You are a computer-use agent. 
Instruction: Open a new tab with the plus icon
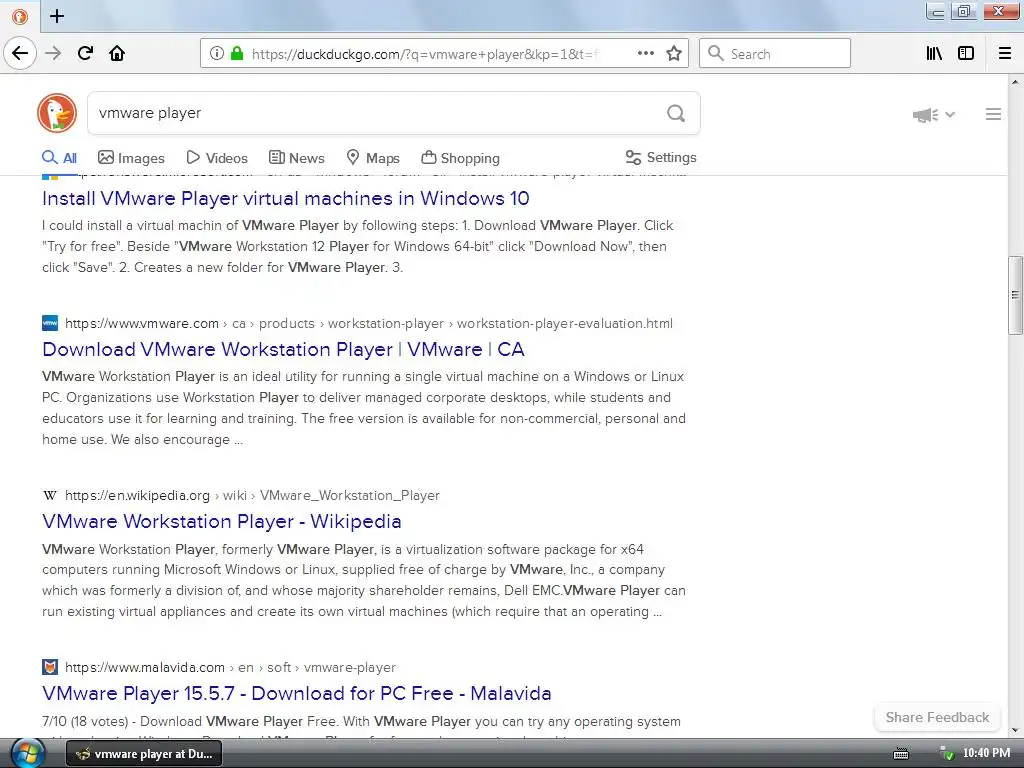pos(57,16)
